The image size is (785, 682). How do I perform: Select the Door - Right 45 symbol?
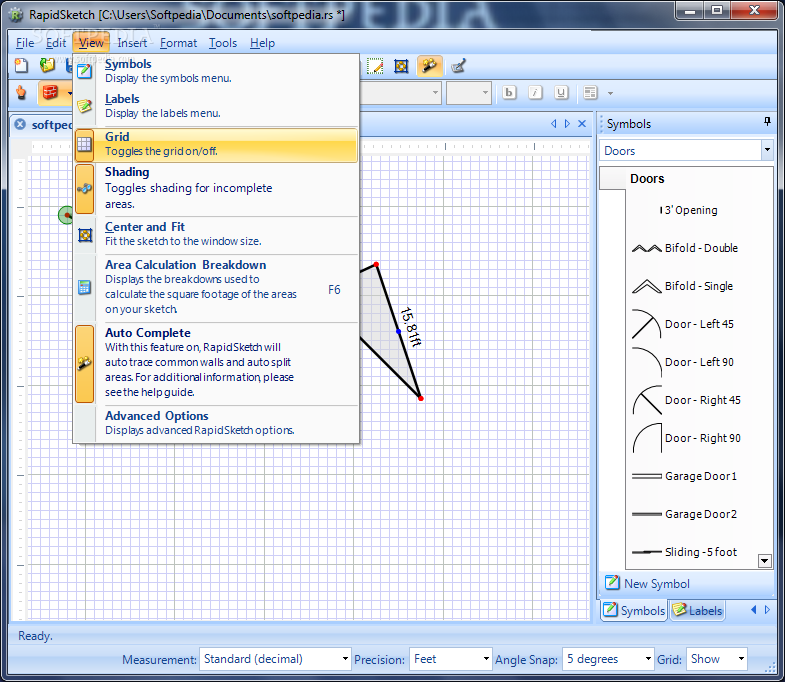click(686, 401)
